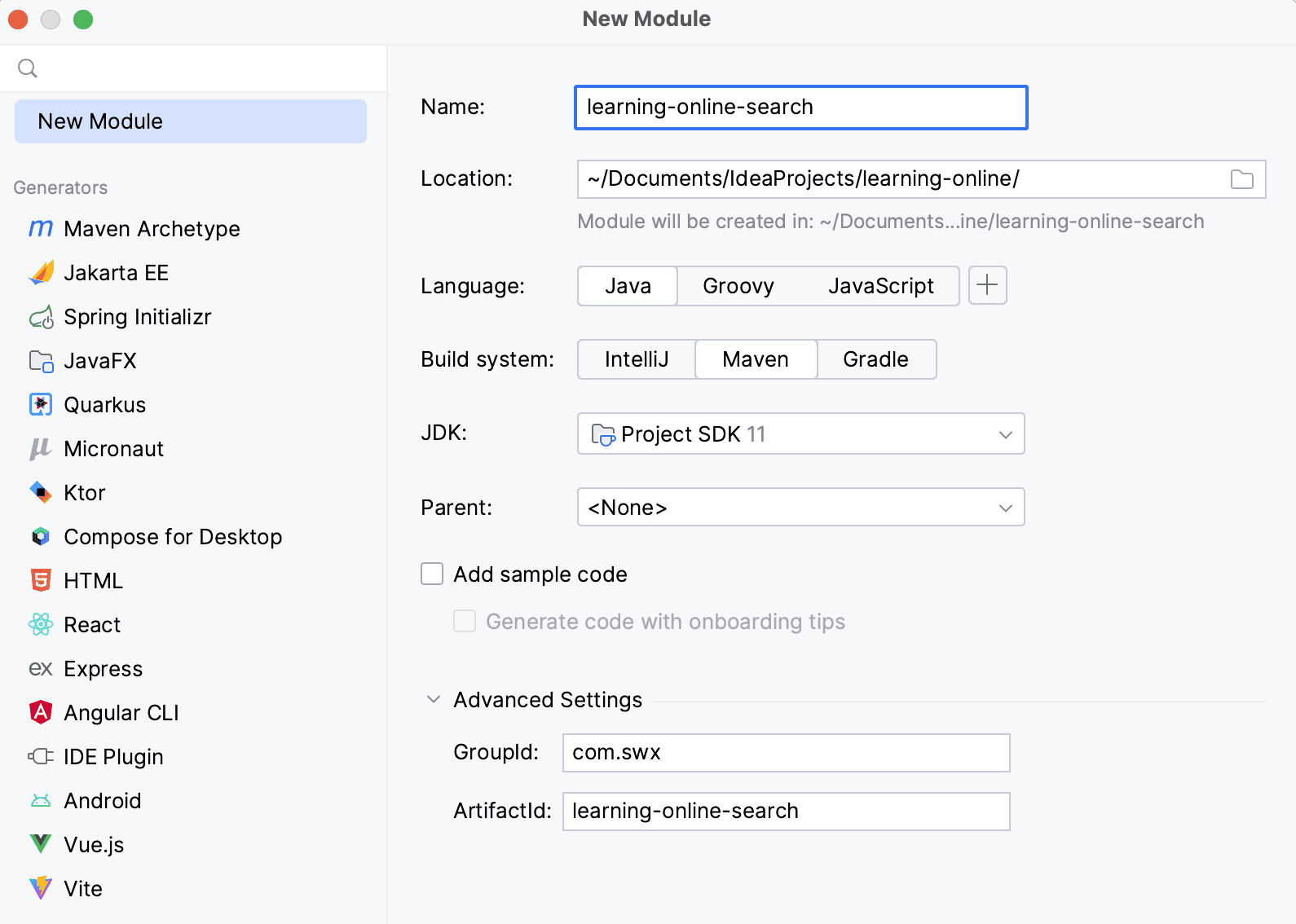
Task: Select the Spring Initializr icon
Action: pos(41,317)
